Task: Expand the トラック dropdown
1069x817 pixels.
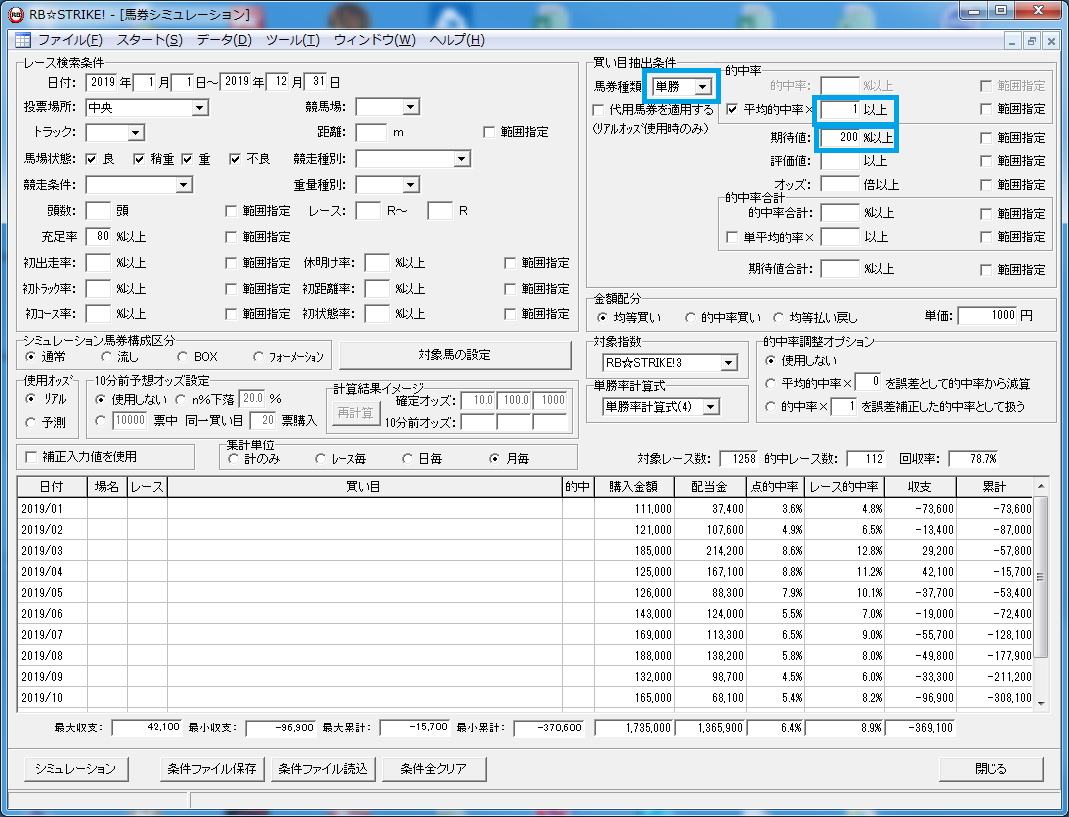Action: click(x=136, y=132)
